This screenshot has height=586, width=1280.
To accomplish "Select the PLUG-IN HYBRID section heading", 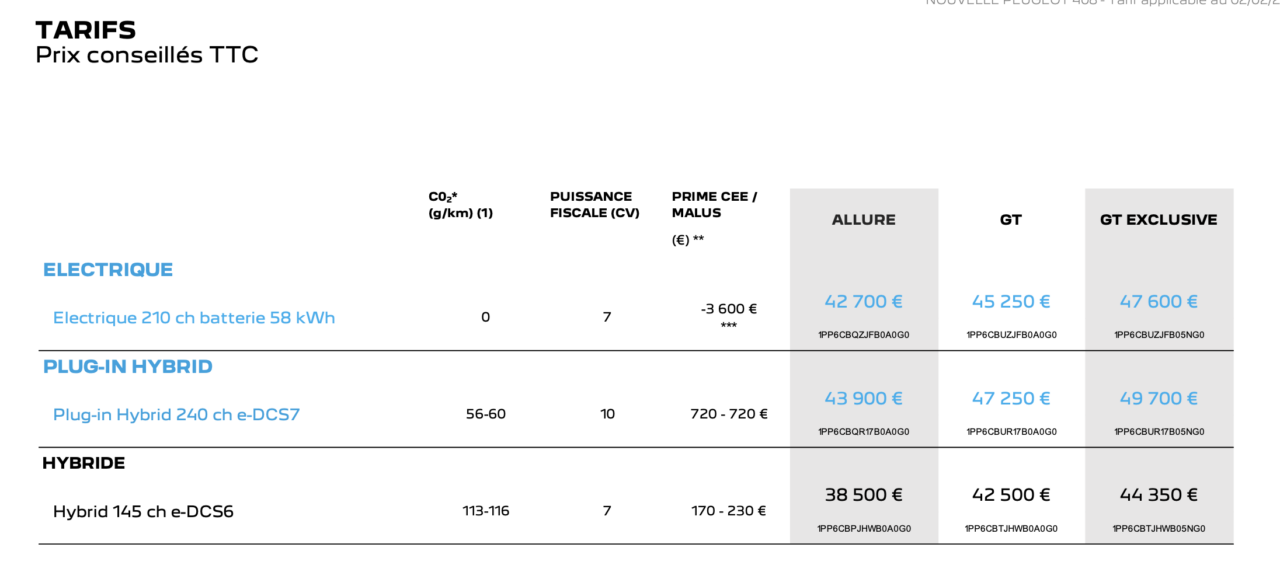I will pyautogui.click(x=128, y=367).
